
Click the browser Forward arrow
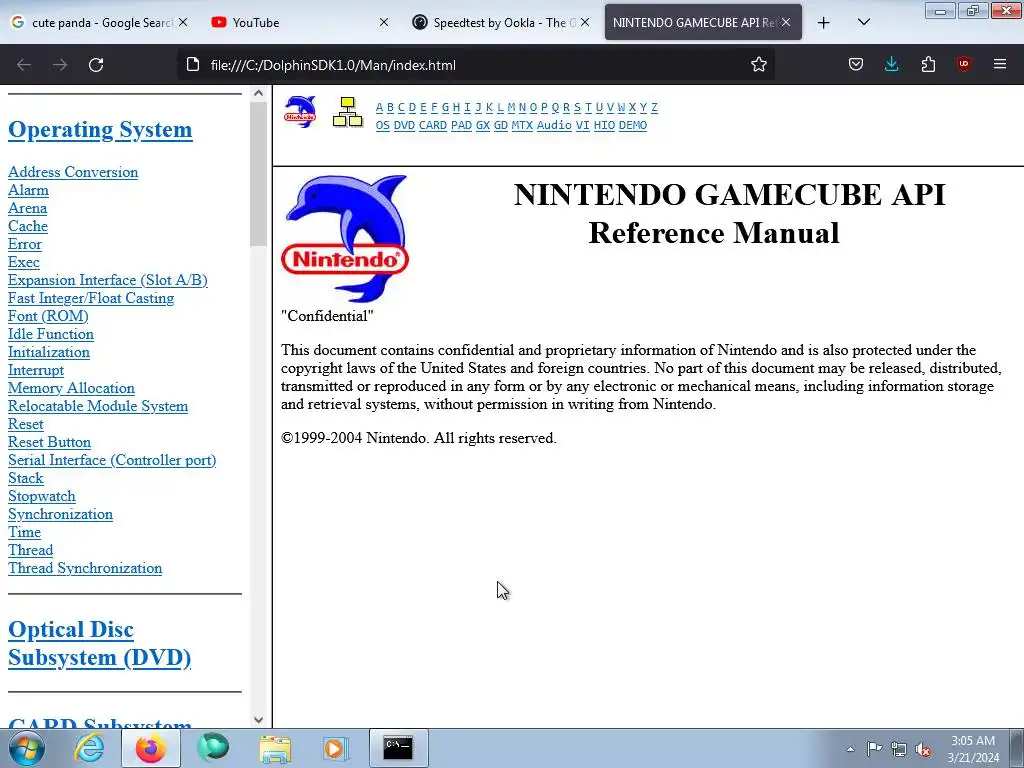[60, 65]
